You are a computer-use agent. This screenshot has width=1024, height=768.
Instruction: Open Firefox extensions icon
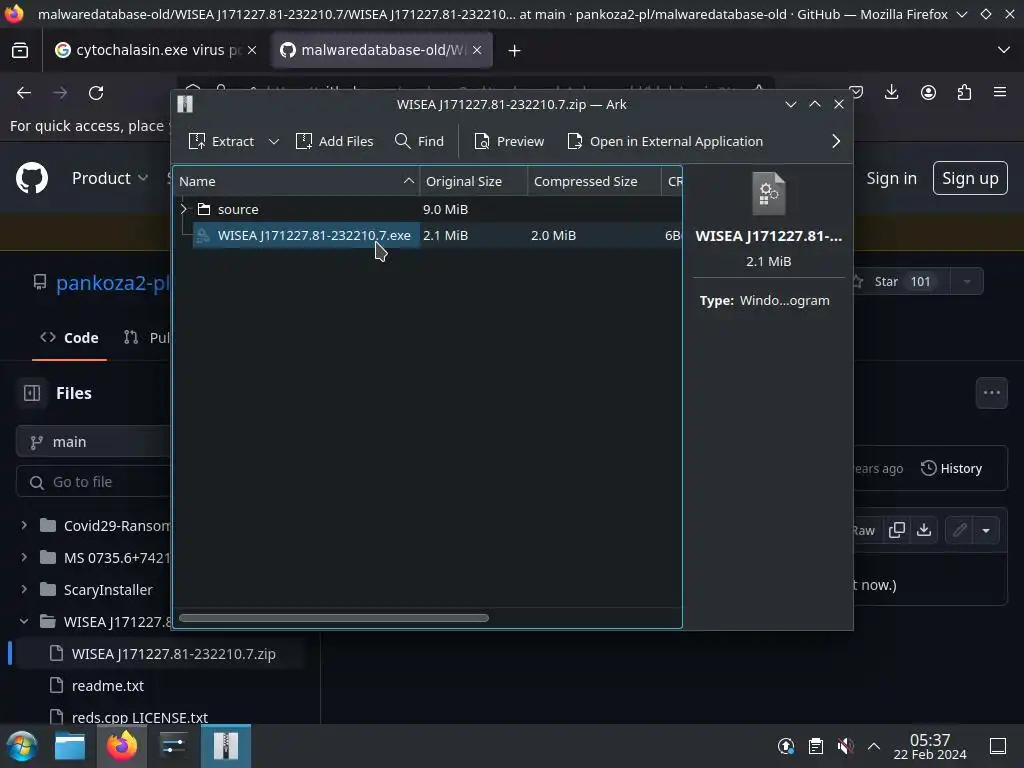[x=964, y=93]
